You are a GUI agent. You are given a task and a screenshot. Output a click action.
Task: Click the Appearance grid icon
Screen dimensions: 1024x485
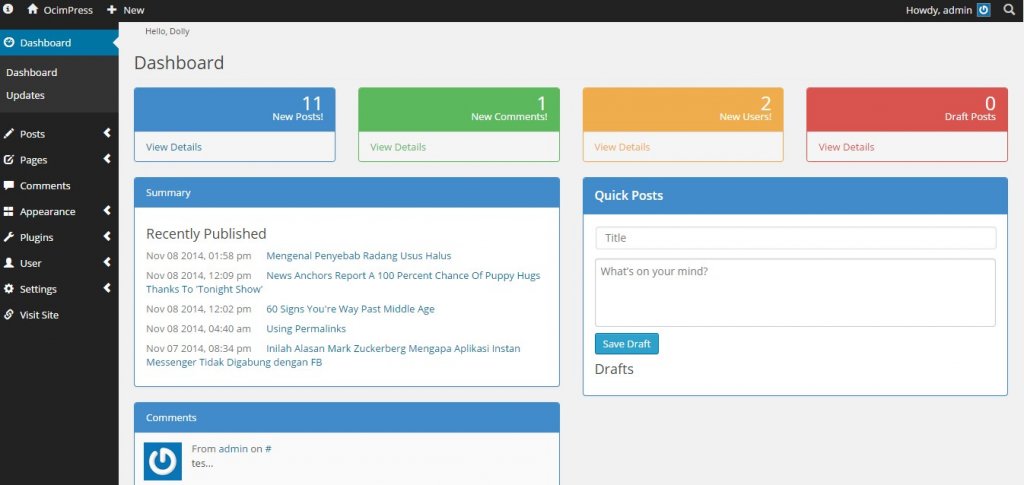point(8,211)
